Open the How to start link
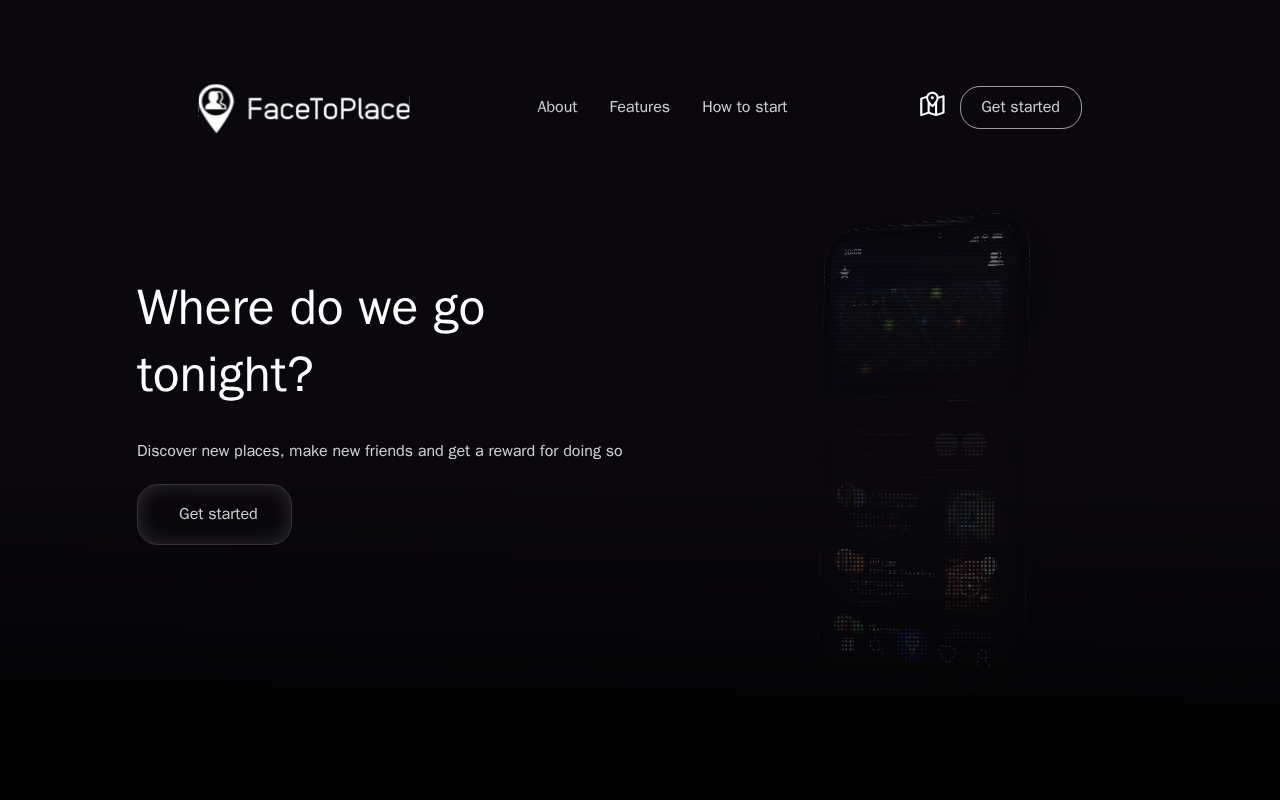Viewport: 1280px width, 800px height. [744, 107]
